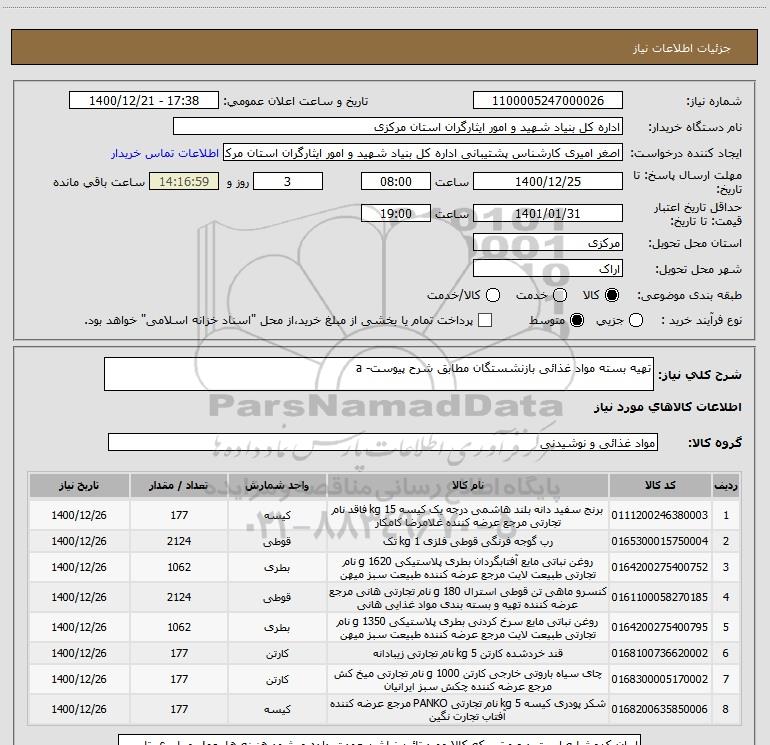Click the روغن سرخ کردنی 1350 g item name
The height and width of the screenshot is (745, 770).
point(468,628)
